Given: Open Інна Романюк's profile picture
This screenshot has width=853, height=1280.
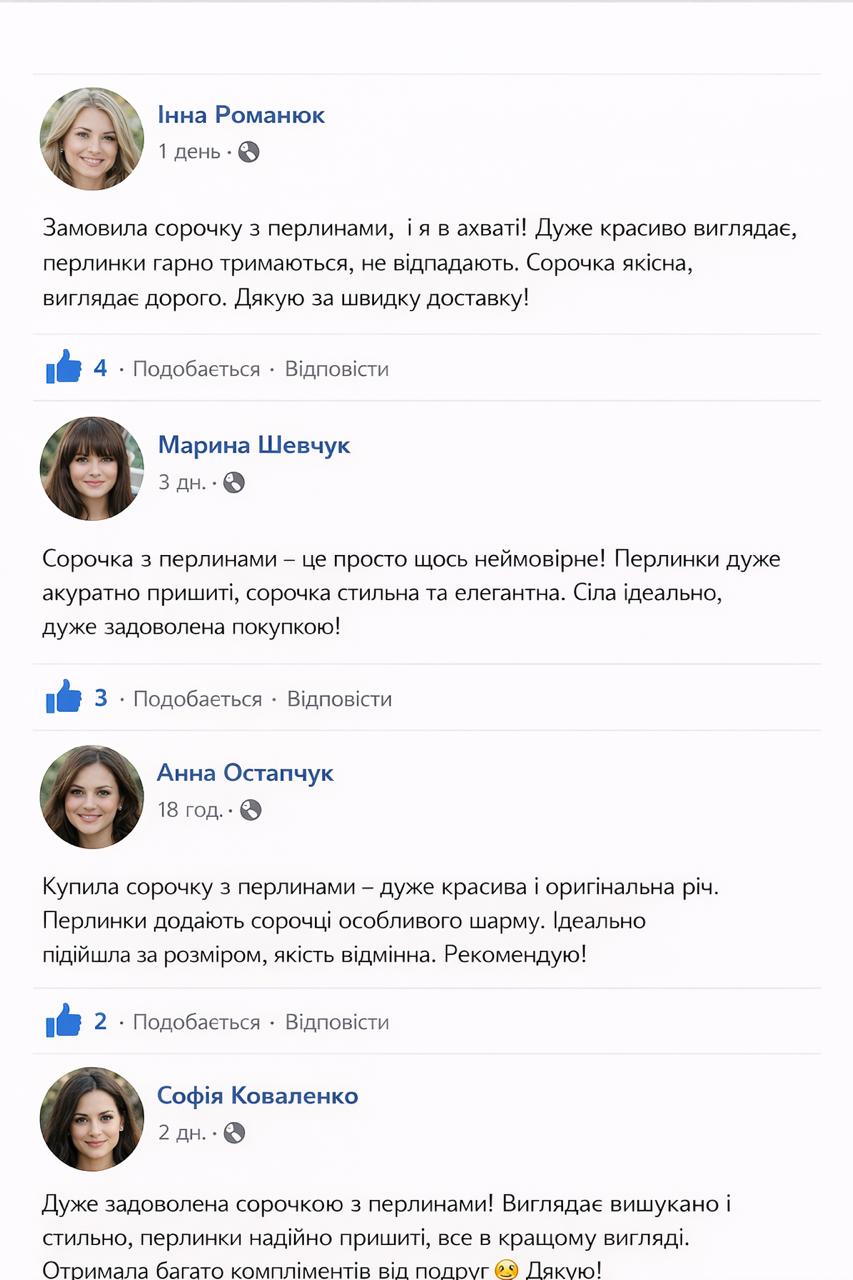Looking at the screenshot, I should click(x=92, y=139).
